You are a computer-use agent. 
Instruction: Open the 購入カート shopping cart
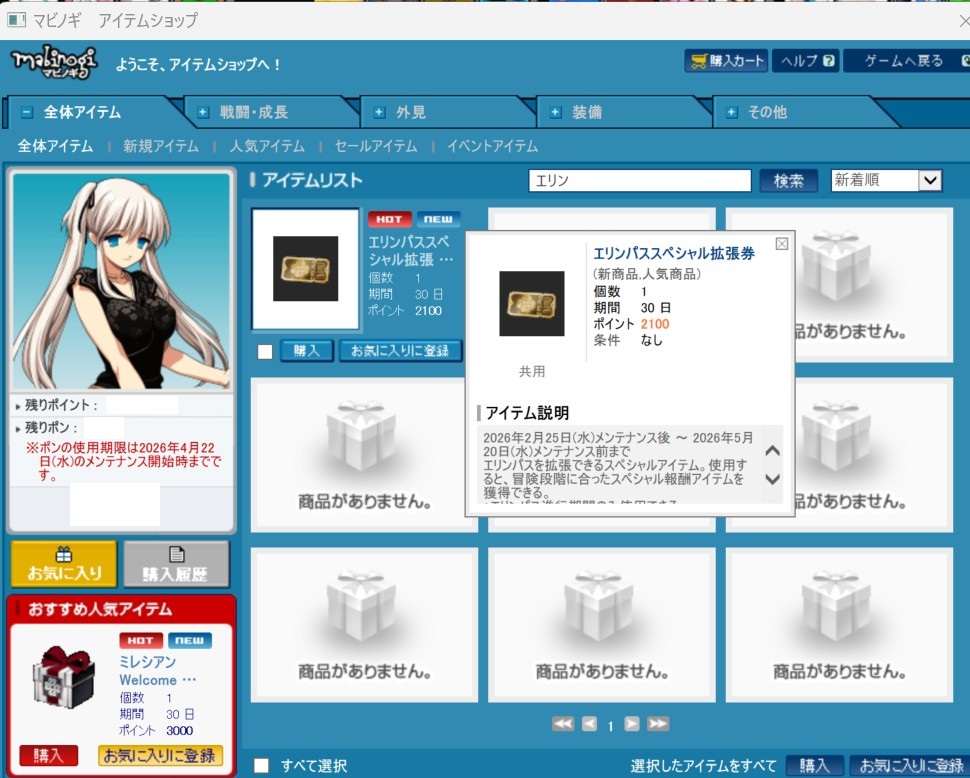(727, 62)
